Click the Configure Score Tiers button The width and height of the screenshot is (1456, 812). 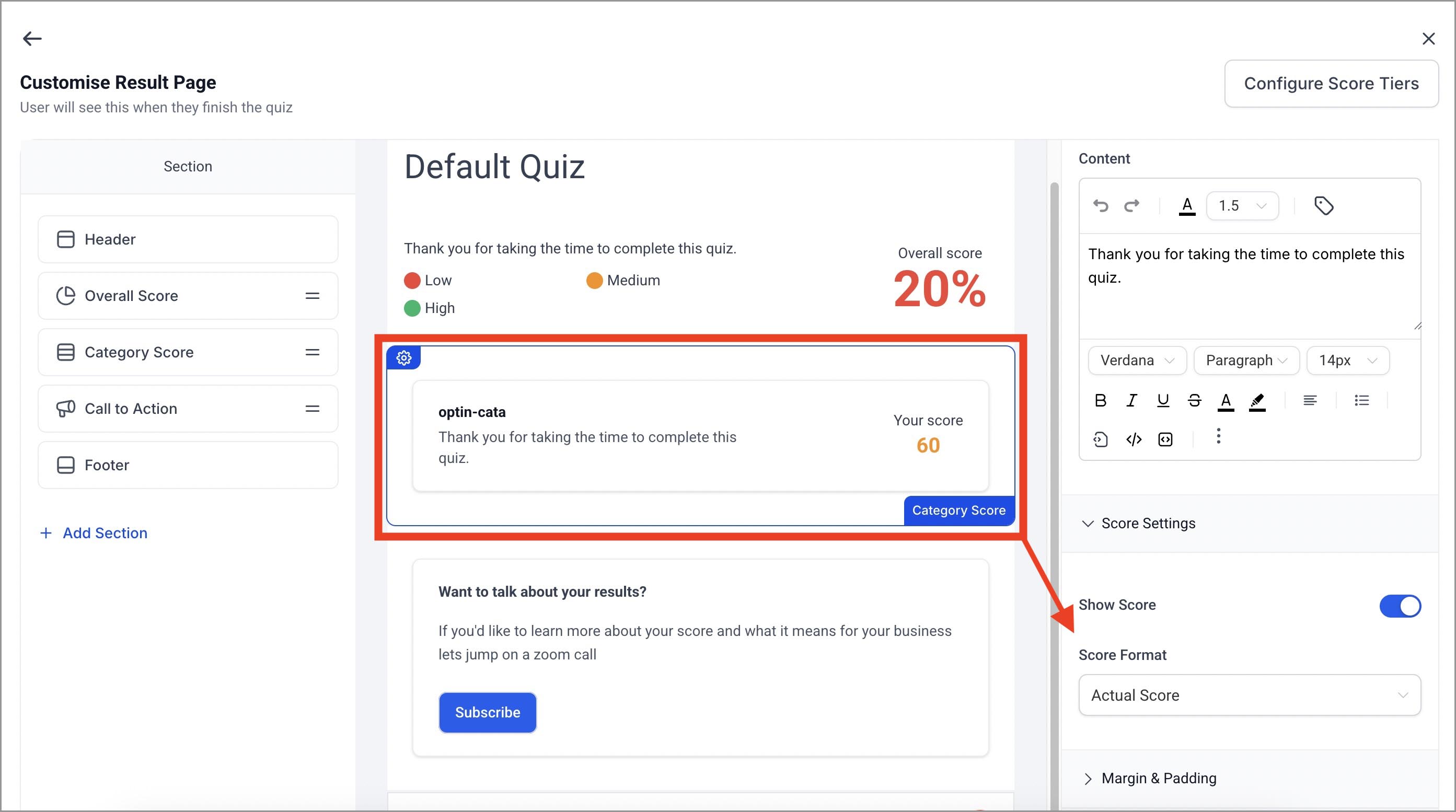point(1331,84)
